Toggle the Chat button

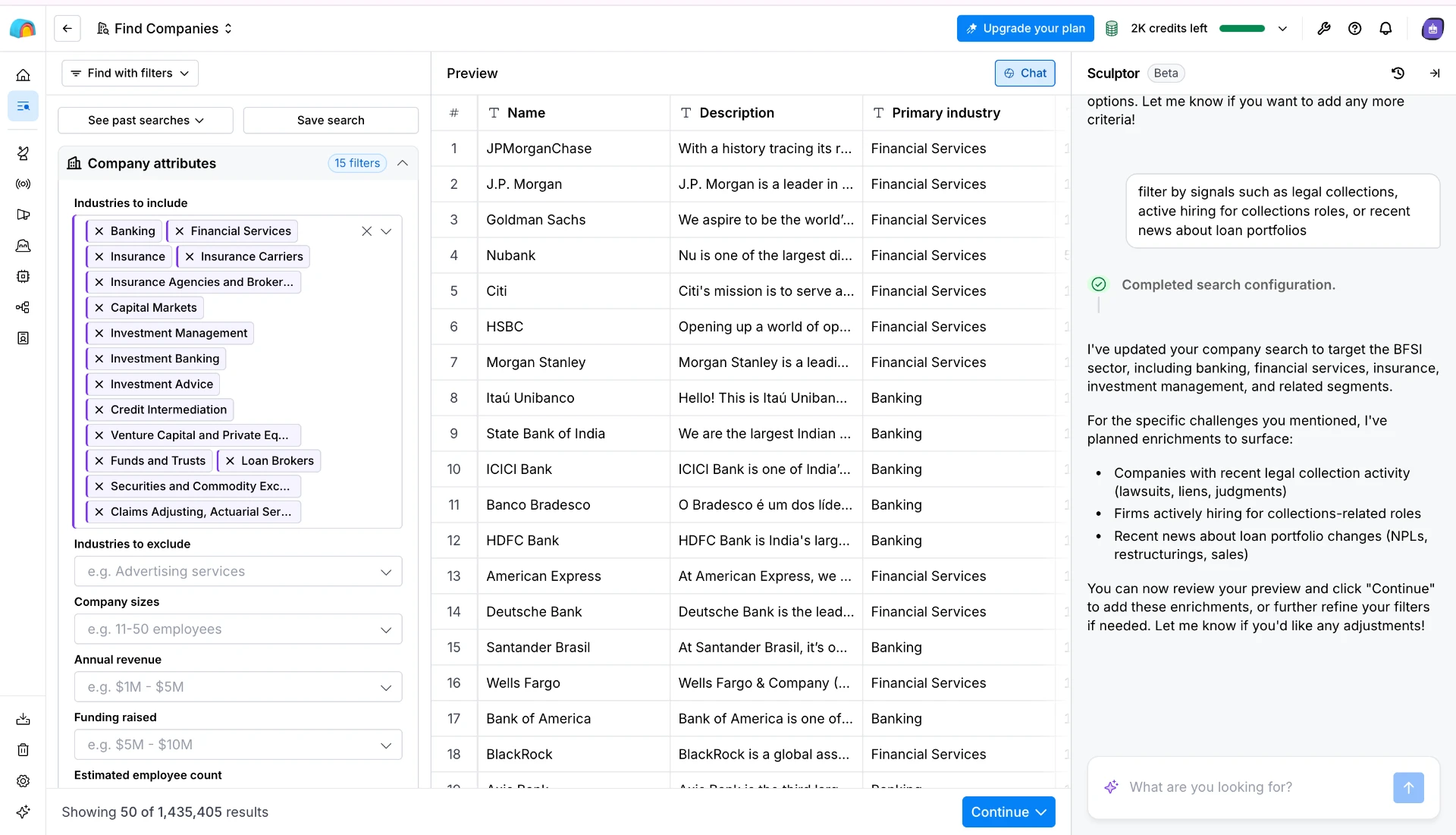pos(1025,74)
